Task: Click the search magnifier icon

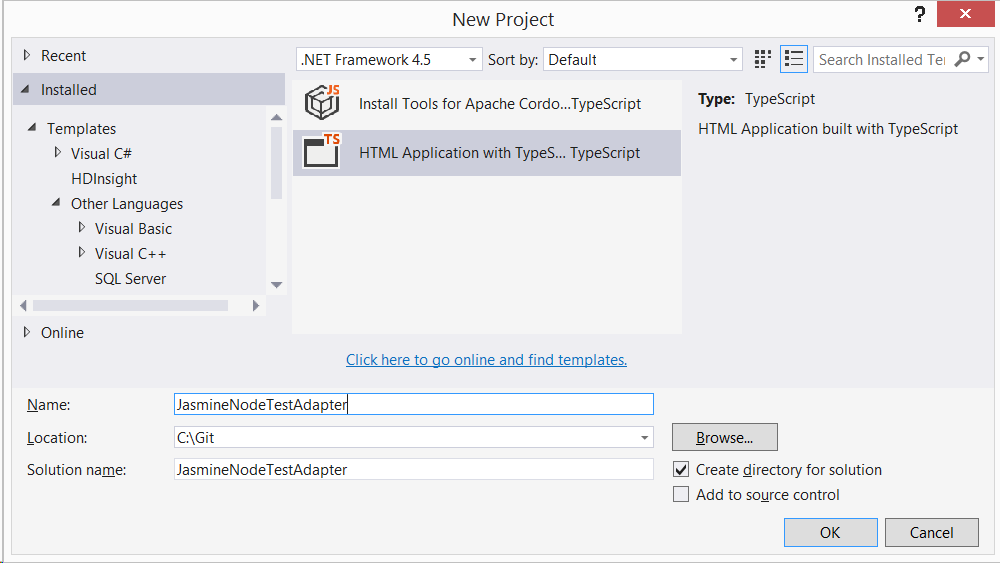Action: click(x=962, y=59)
